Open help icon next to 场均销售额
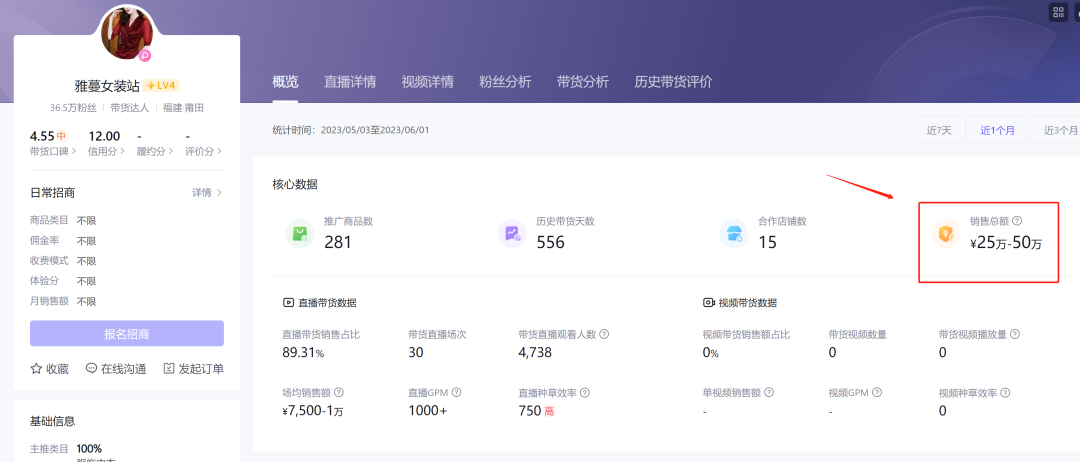The height and width of the screenshot is (462, 1080). (339, 392)
